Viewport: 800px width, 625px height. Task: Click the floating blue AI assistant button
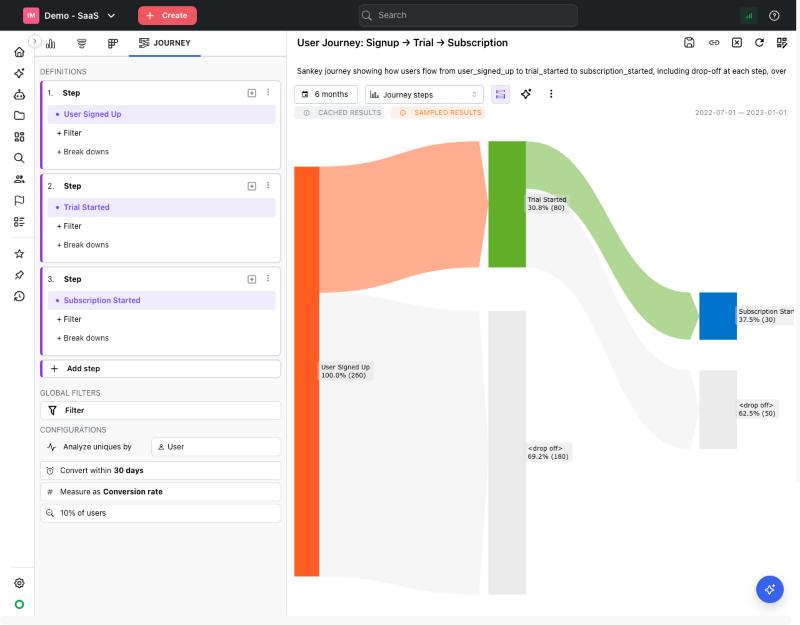click(770, 590)
